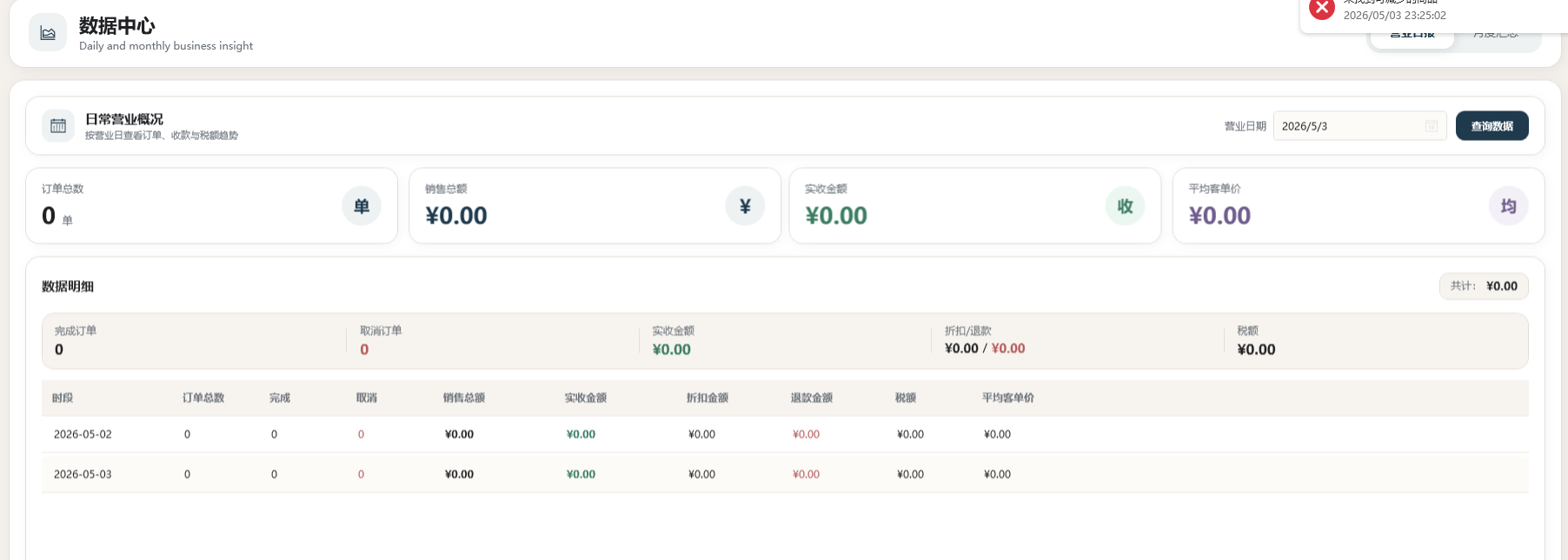
Task: Click the 数据中心 title
Action: point(117,26)
